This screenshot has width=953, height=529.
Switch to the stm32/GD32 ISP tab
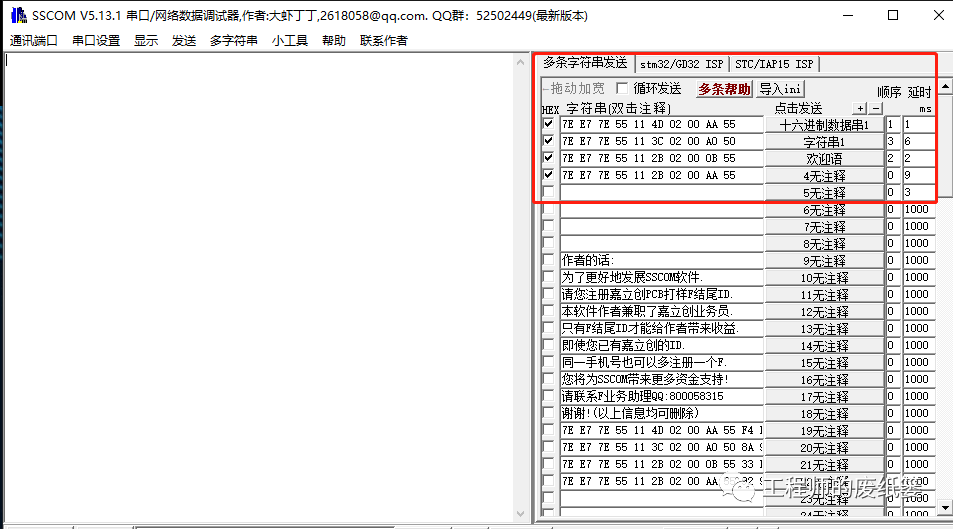pos(681,64)
